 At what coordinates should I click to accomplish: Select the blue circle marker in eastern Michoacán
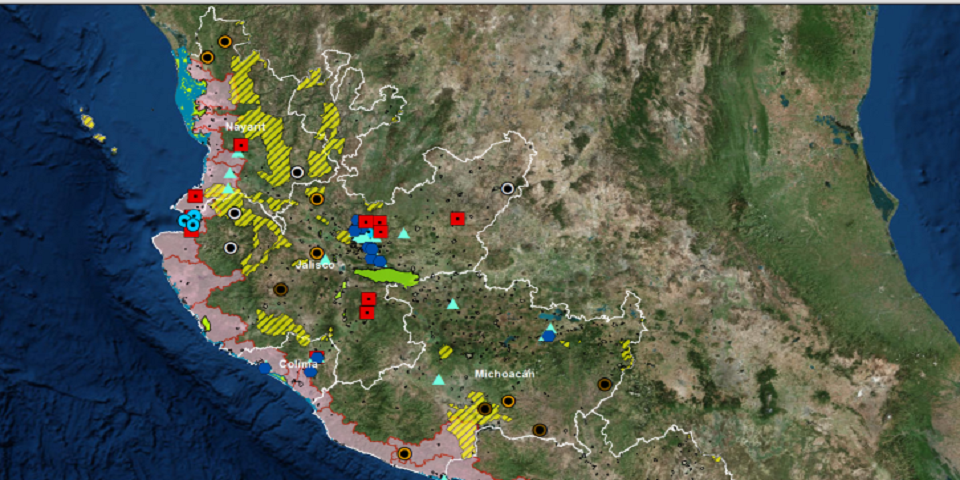(x=548, y=336)
